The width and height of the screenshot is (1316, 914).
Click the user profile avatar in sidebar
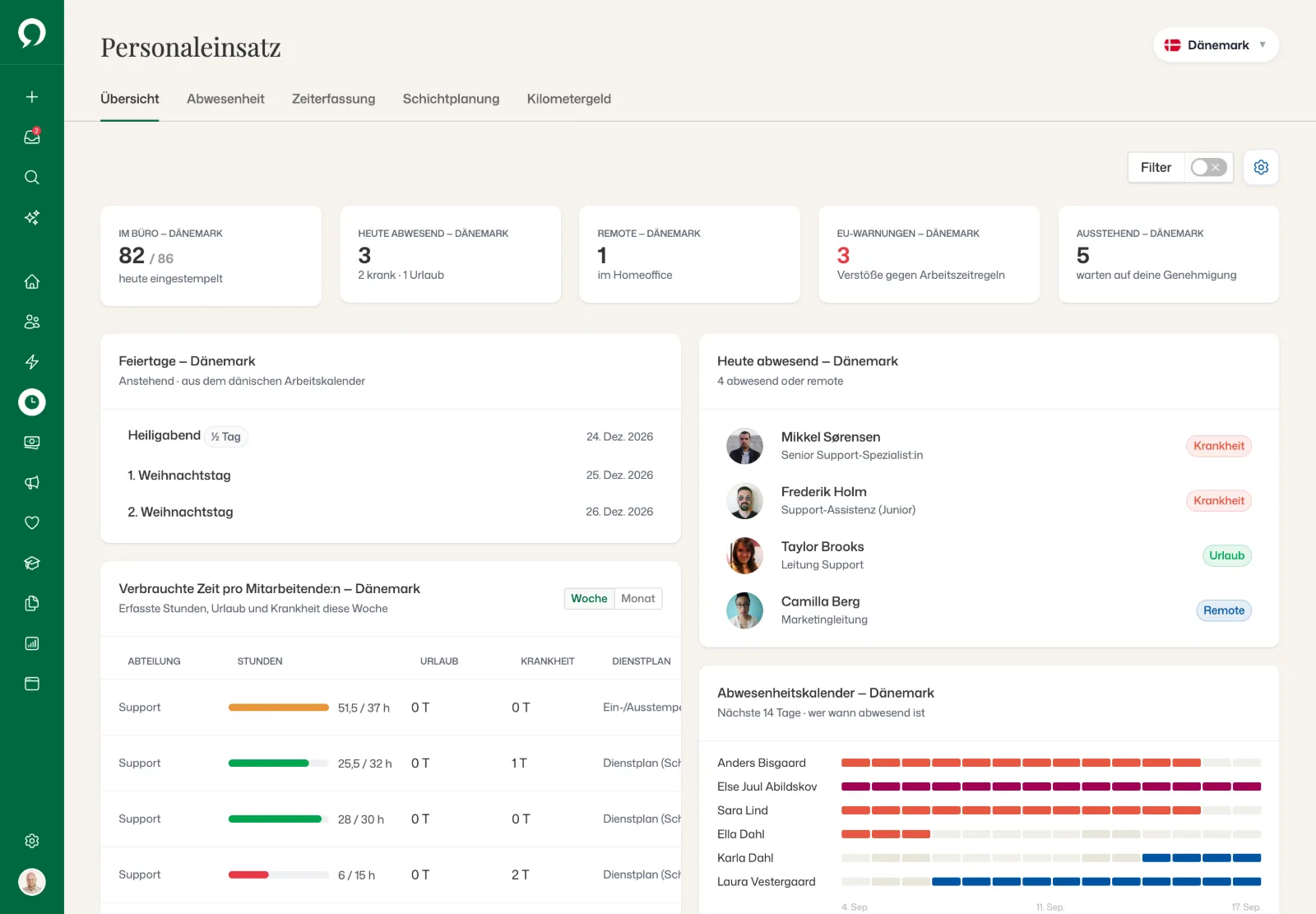[32, 882]
